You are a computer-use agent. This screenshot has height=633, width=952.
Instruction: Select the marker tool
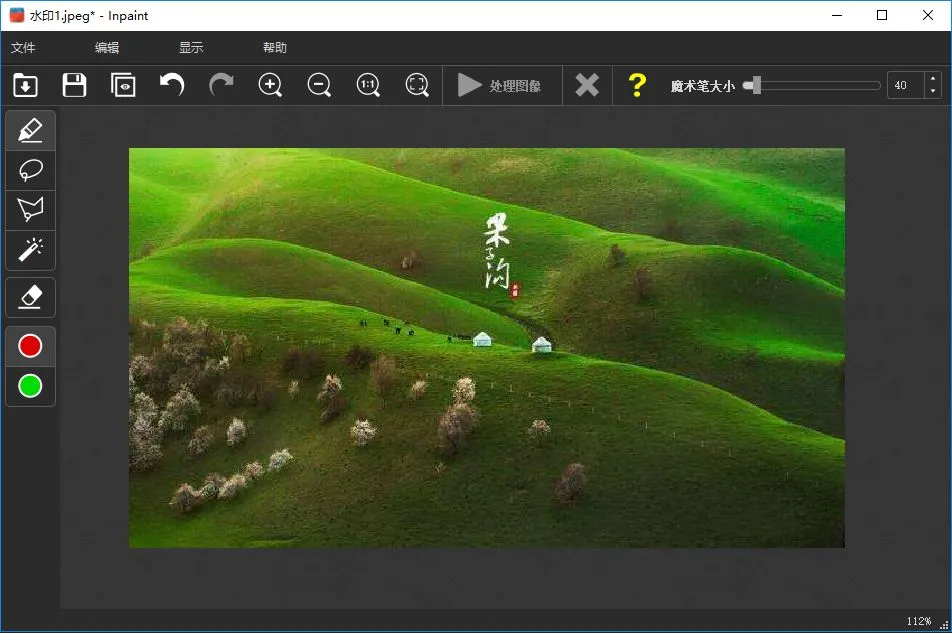pos(30,130)
